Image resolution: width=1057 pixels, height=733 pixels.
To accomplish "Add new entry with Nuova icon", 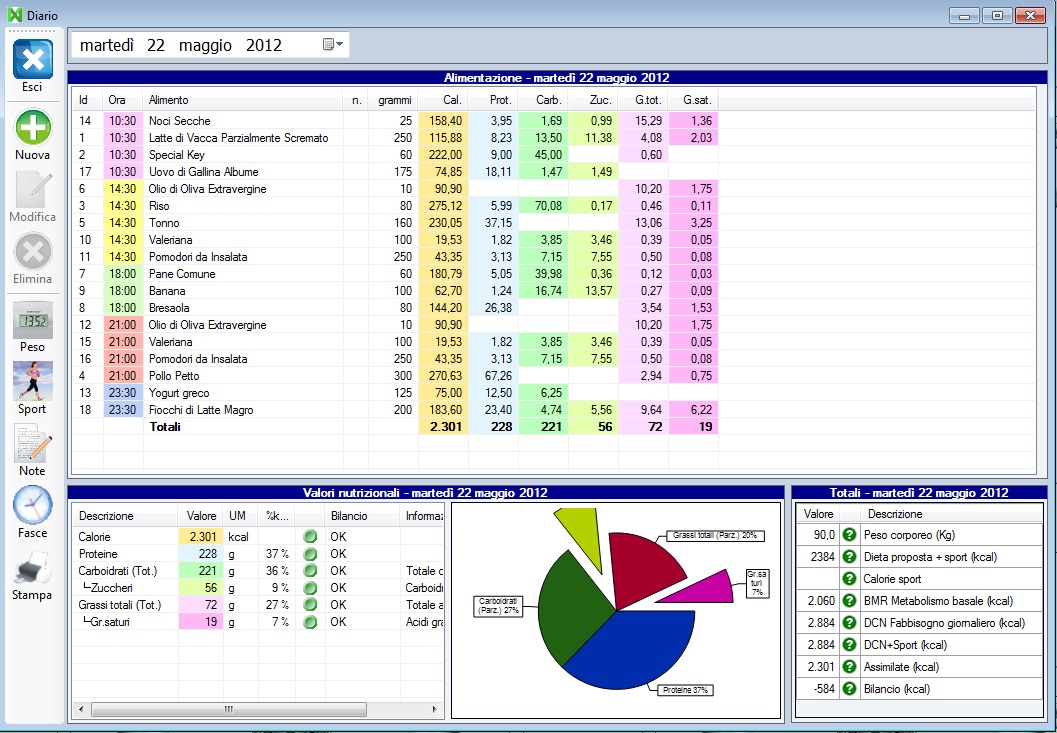I will [x=32, y=128].
